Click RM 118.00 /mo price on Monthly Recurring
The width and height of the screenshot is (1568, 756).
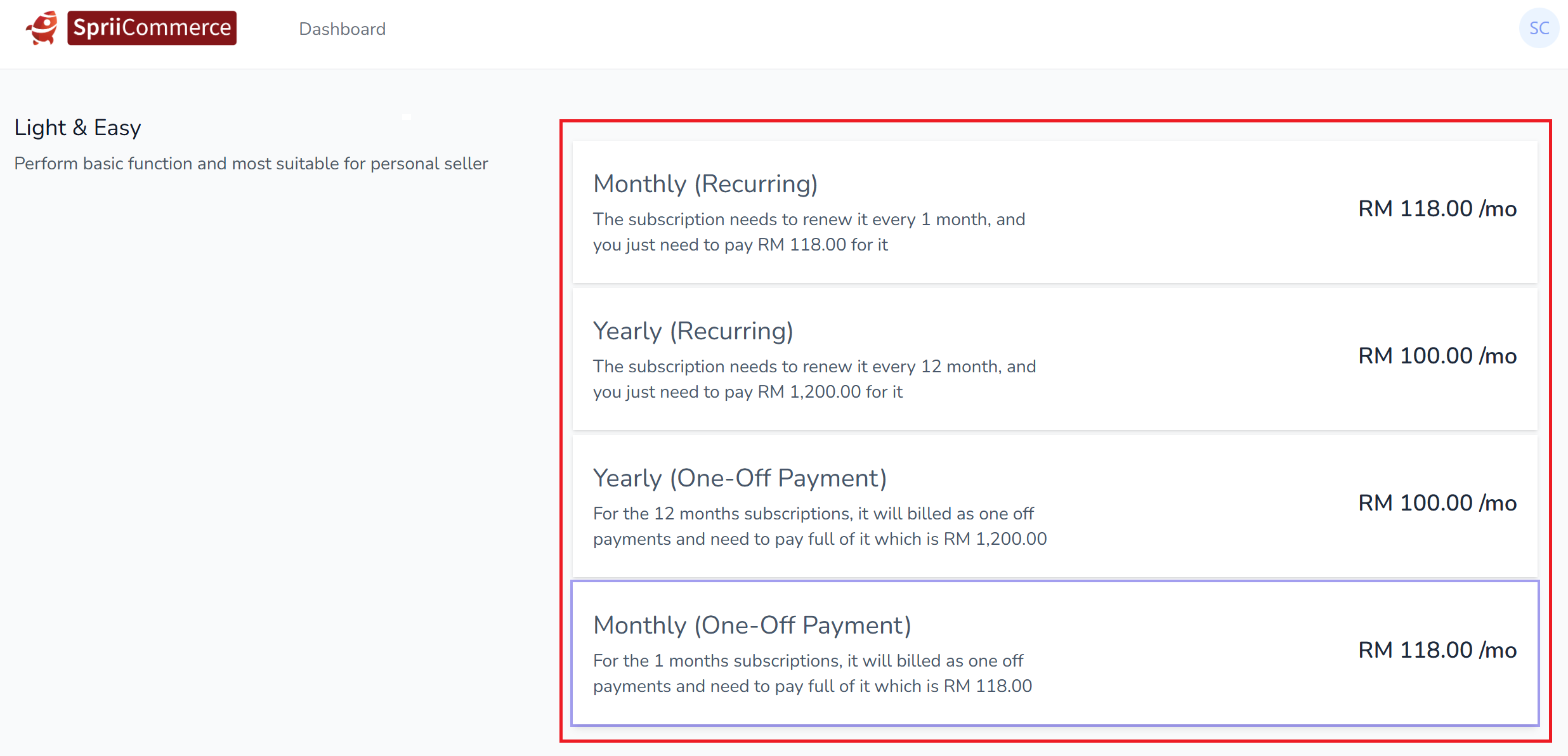[1437, 209]
